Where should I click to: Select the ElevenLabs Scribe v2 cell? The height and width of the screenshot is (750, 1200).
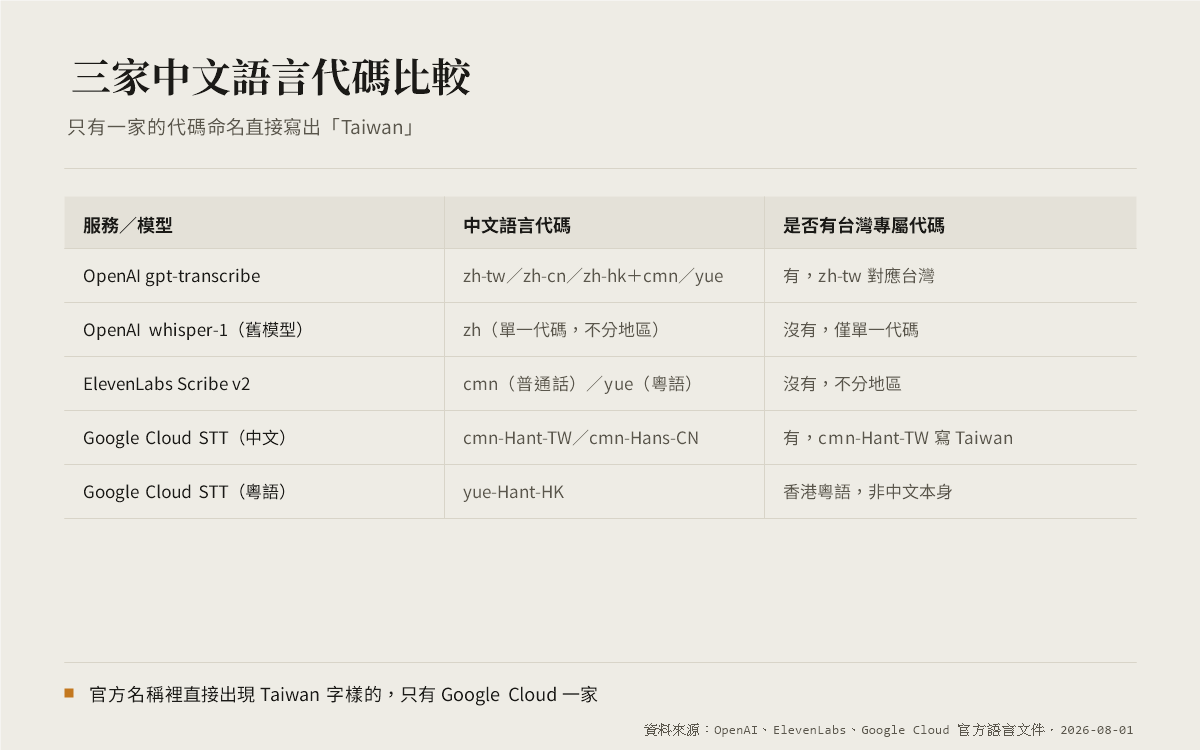pos(254,384)
